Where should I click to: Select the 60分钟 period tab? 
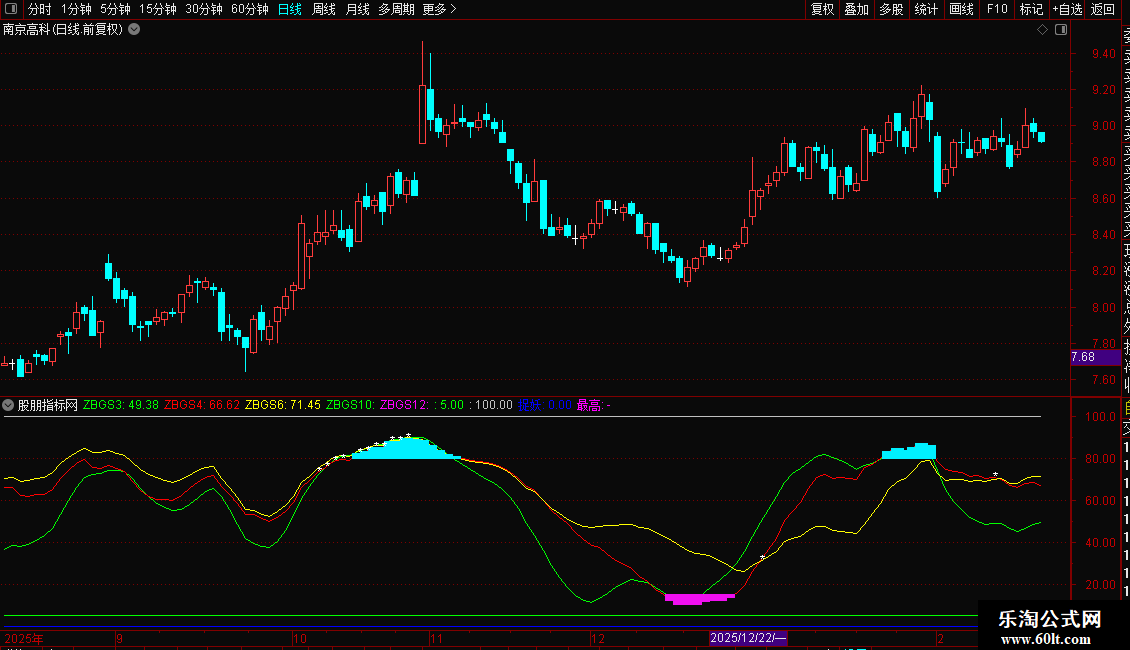click(249, 9)
